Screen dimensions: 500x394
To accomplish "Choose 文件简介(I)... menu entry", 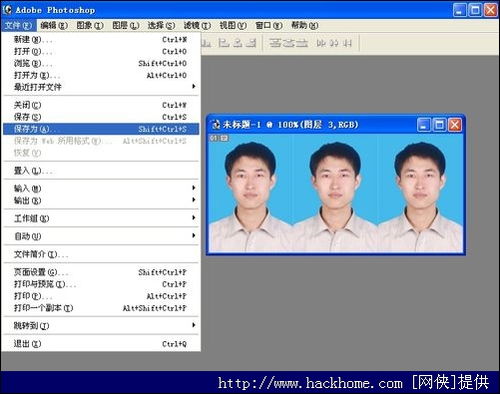I will (101, 255).
